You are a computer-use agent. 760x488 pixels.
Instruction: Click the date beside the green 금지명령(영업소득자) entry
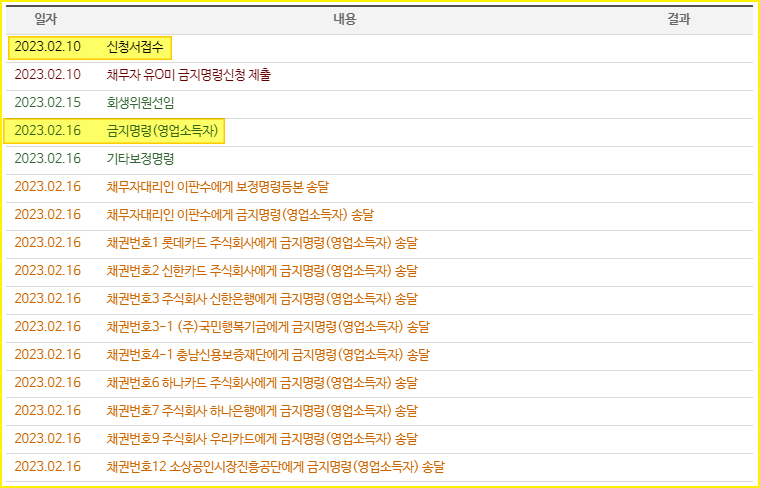pyautogui.click(x=48, y=131)
